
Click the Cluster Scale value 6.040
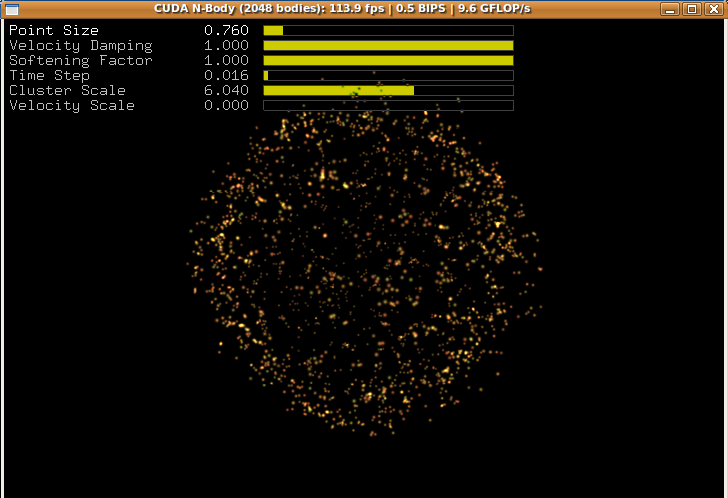point(226,91)
